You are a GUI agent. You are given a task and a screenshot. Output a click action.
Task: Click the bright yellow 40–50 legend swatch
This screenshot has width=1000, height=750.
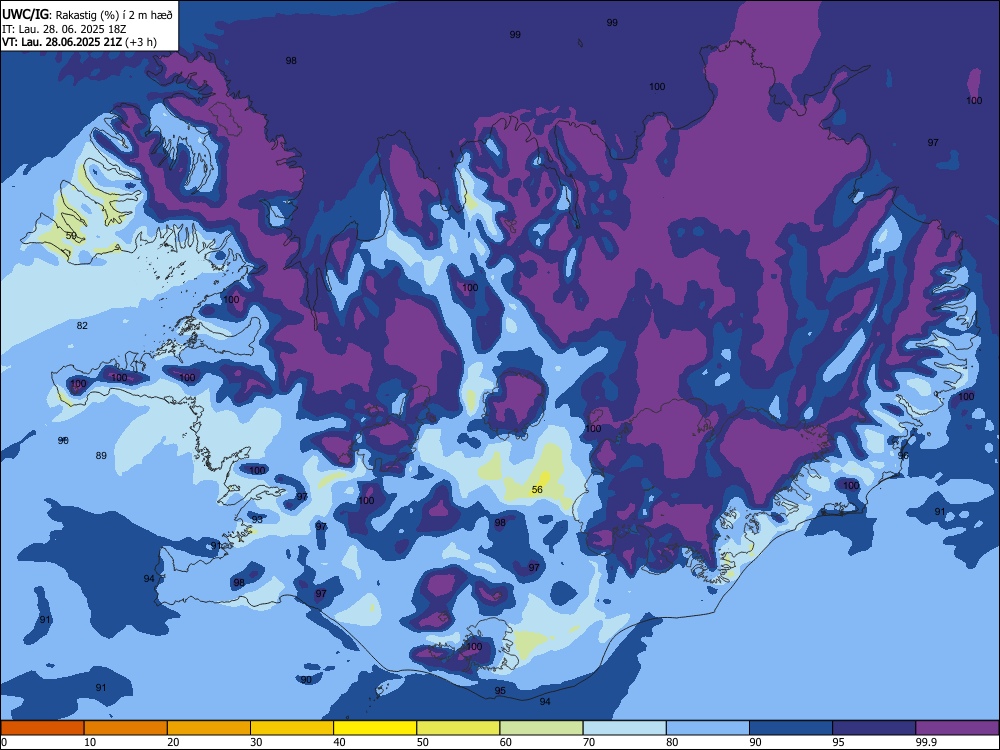pos(375,728)
